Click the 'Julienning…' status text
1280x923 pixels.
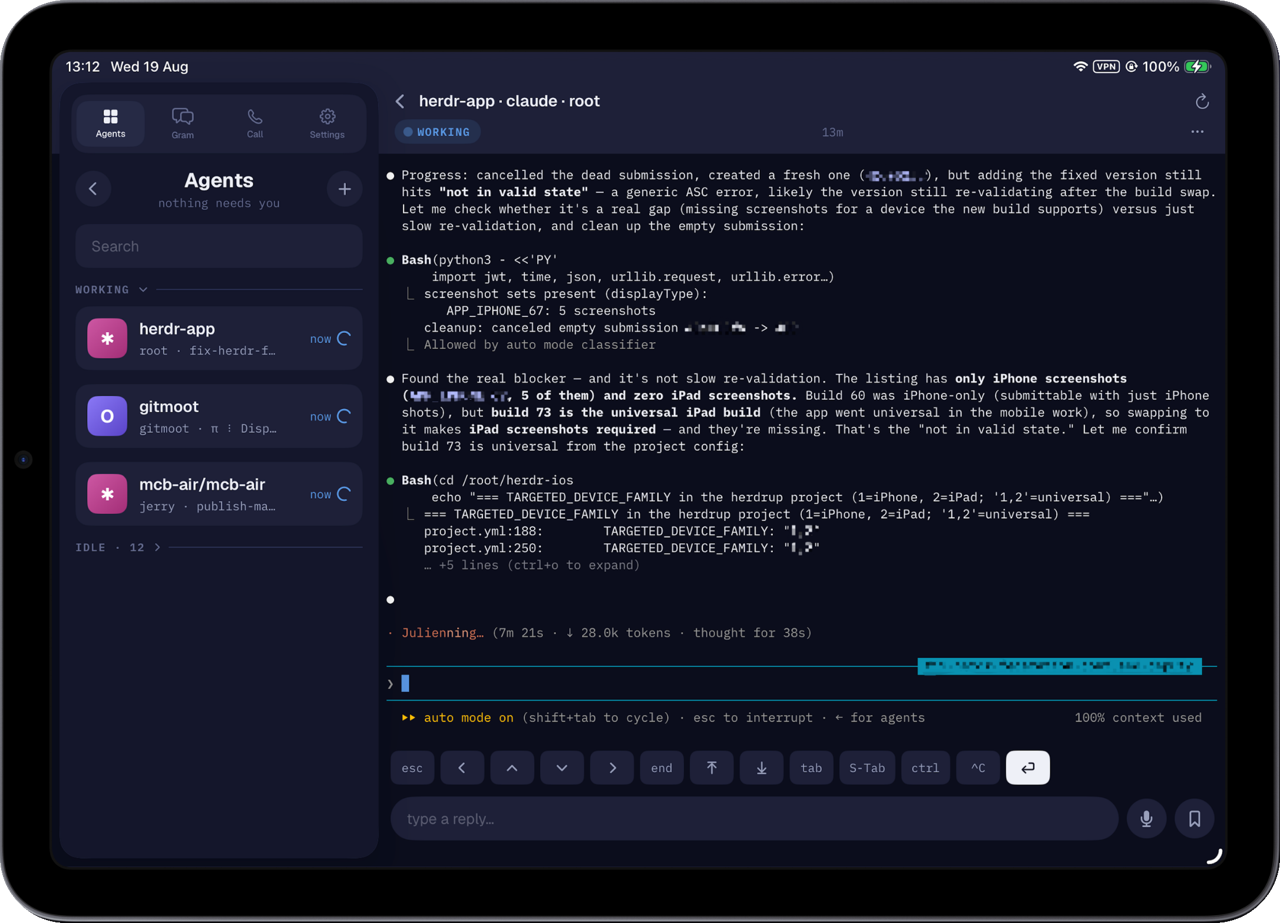[x=442, y=633]
